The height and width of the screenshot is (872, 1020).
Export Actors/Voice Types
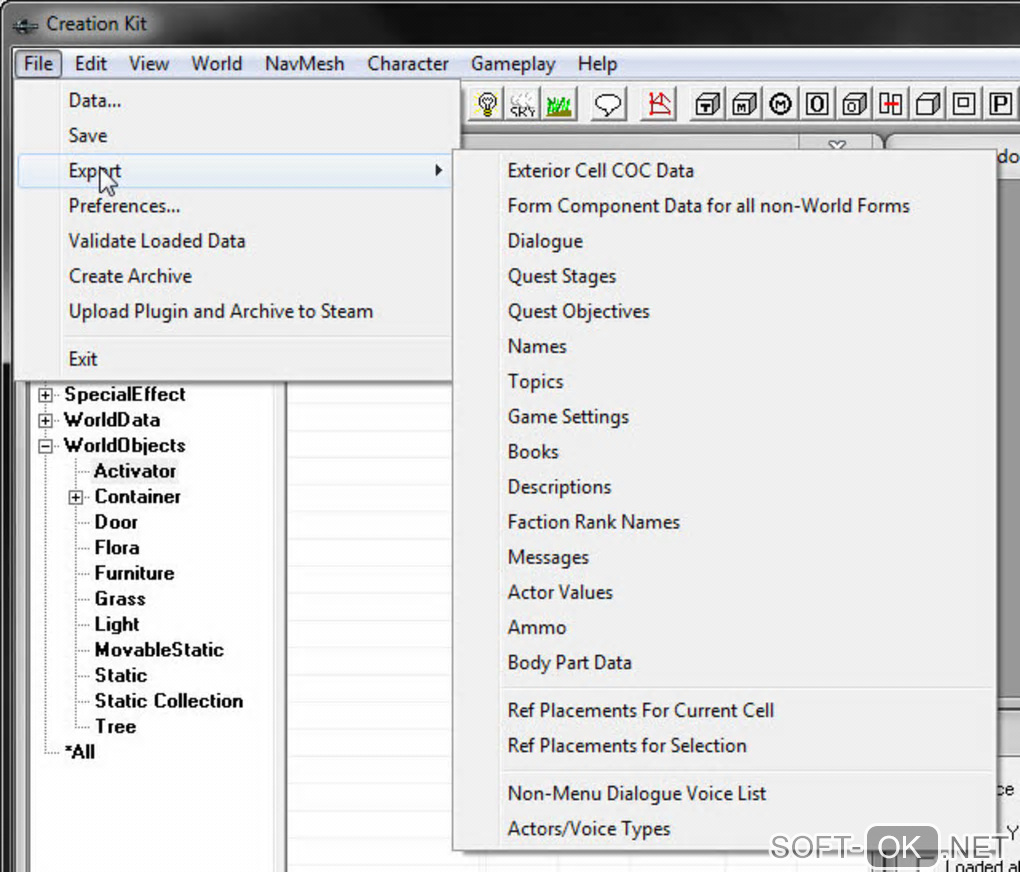[725, 828]
